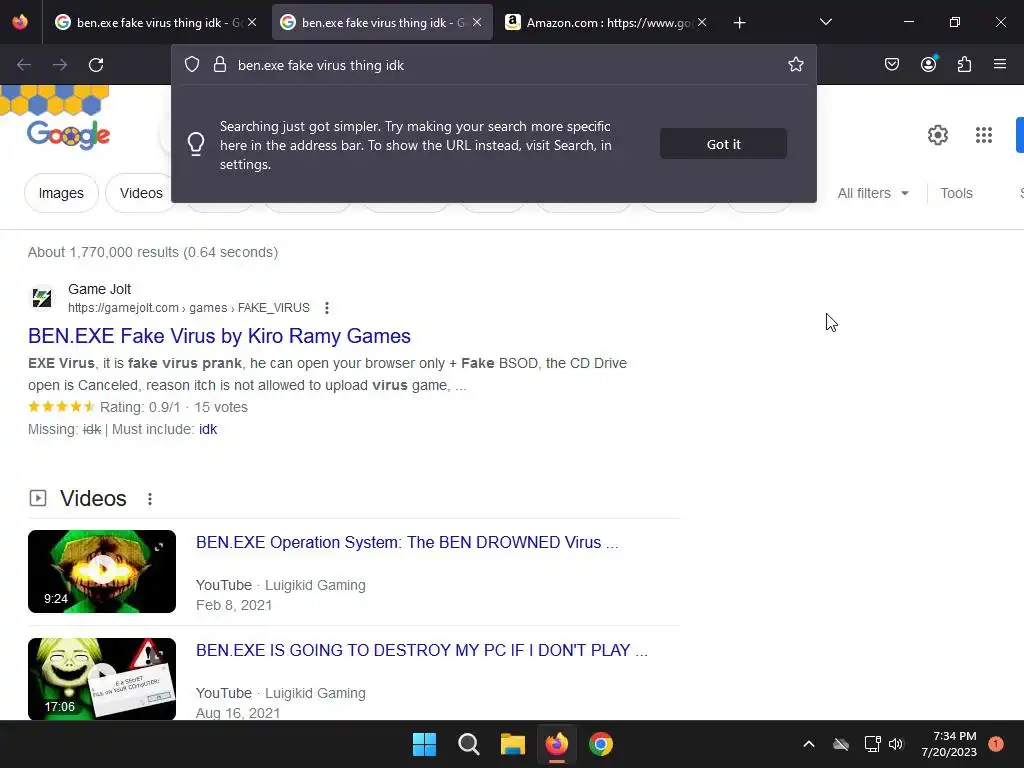Image resolution: width=1024 pixels, height=768 pixels.
Task: Open Firefox from the taskbar
Action: coord(556,744)
